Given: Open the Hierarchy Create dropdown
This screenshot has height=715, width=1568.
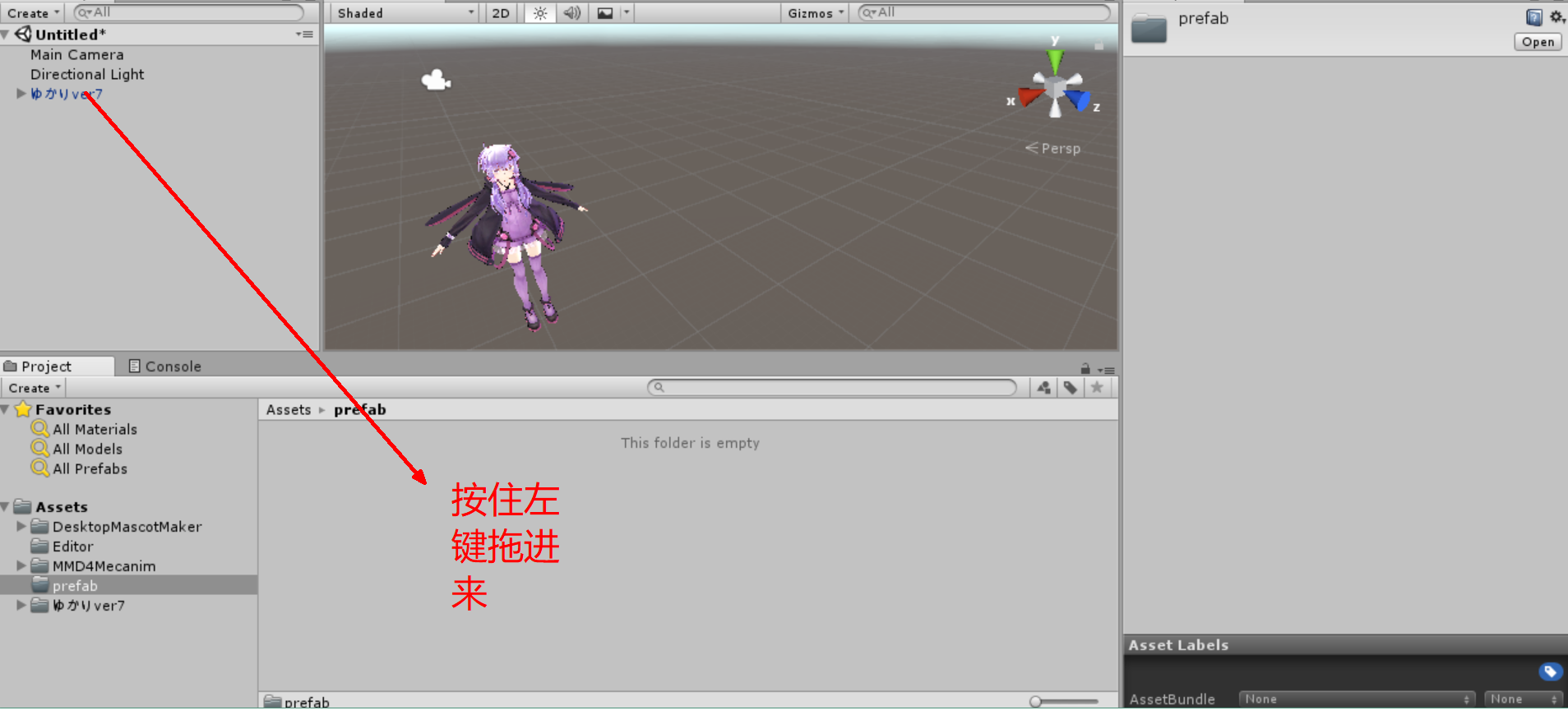Looking at the screenshot, I should pos(33,13).
